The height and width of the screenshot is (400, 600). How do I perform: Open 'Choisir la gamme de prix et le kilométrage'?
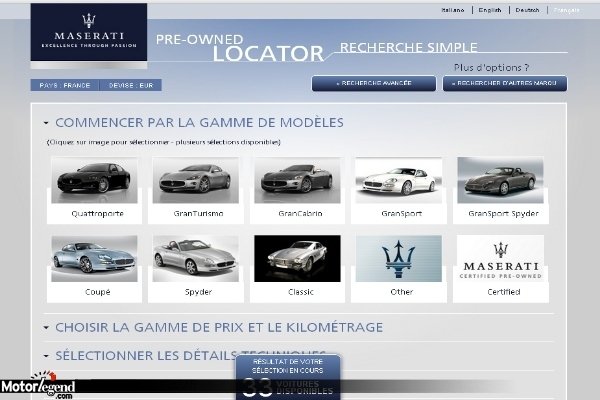coord(219,328)
